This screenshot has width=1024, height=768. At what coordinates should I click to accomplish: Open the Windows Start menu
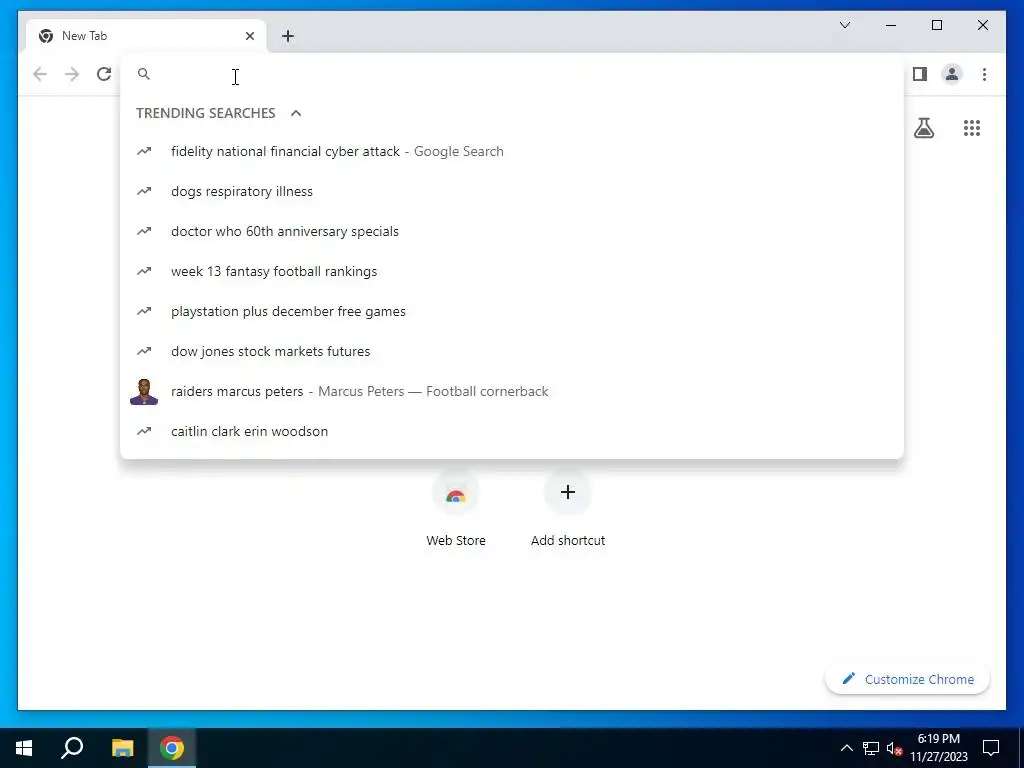pyautogui.click(x=24, y=748)
